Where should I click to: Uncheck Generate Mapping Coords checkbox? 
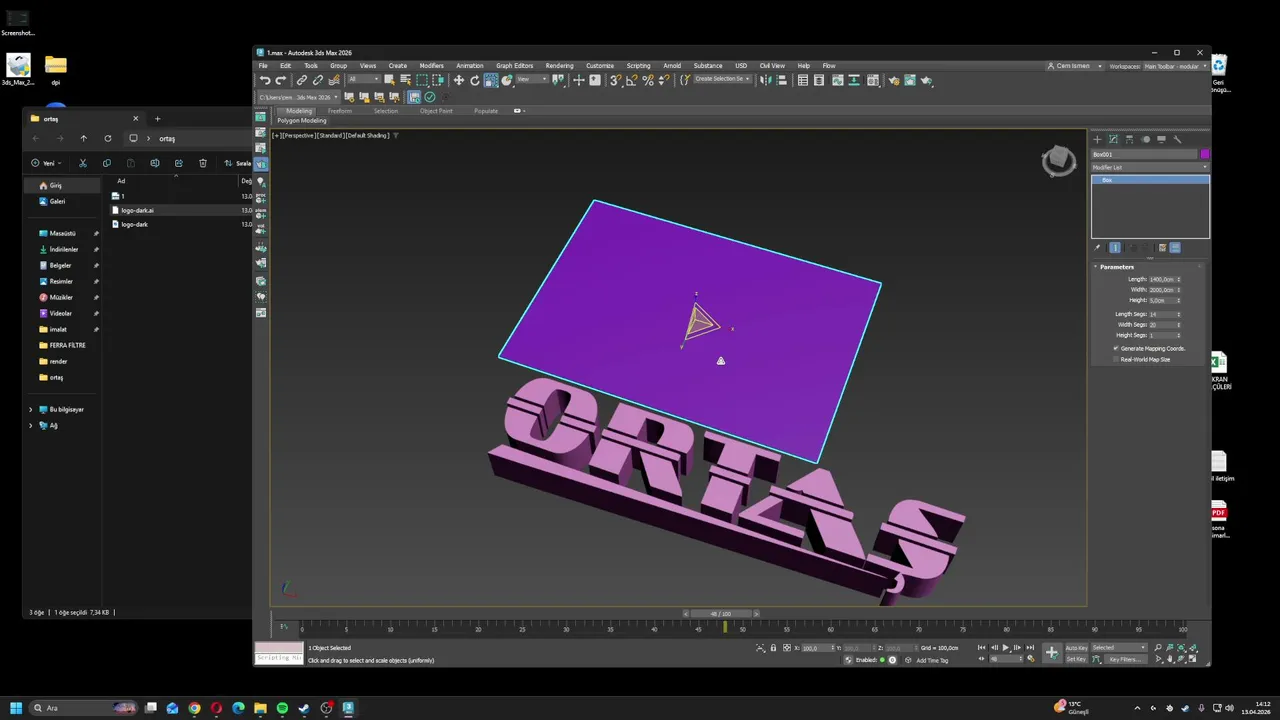[x=1116, y=348]
